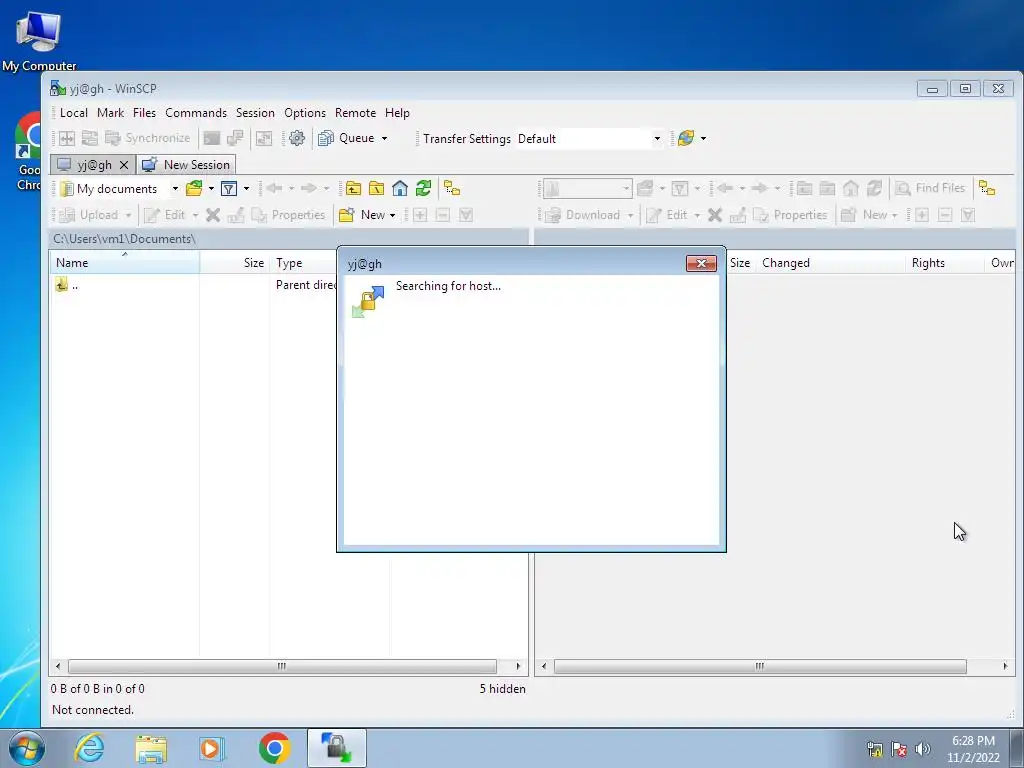Viewport: 1024px width, 768px height.
Task: Open the Help menu
Action: click(397, 113)
